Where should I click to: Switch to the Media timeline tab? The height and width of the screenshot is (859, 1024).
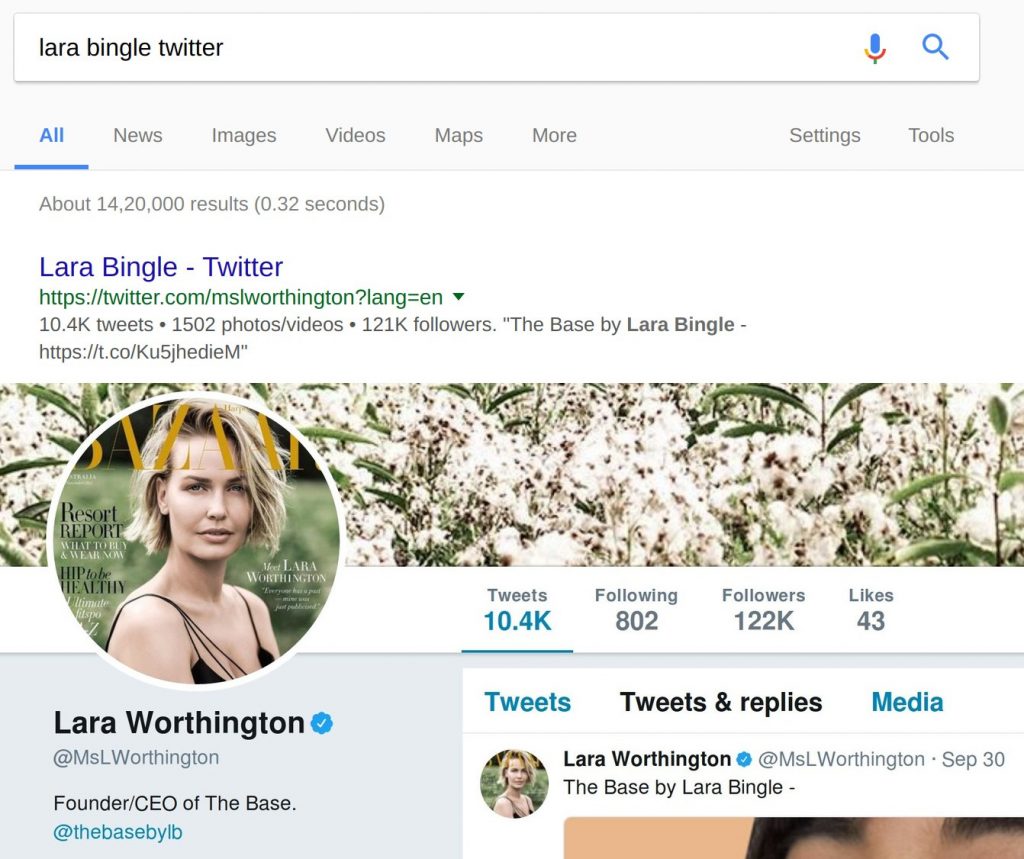coord(907,702)
